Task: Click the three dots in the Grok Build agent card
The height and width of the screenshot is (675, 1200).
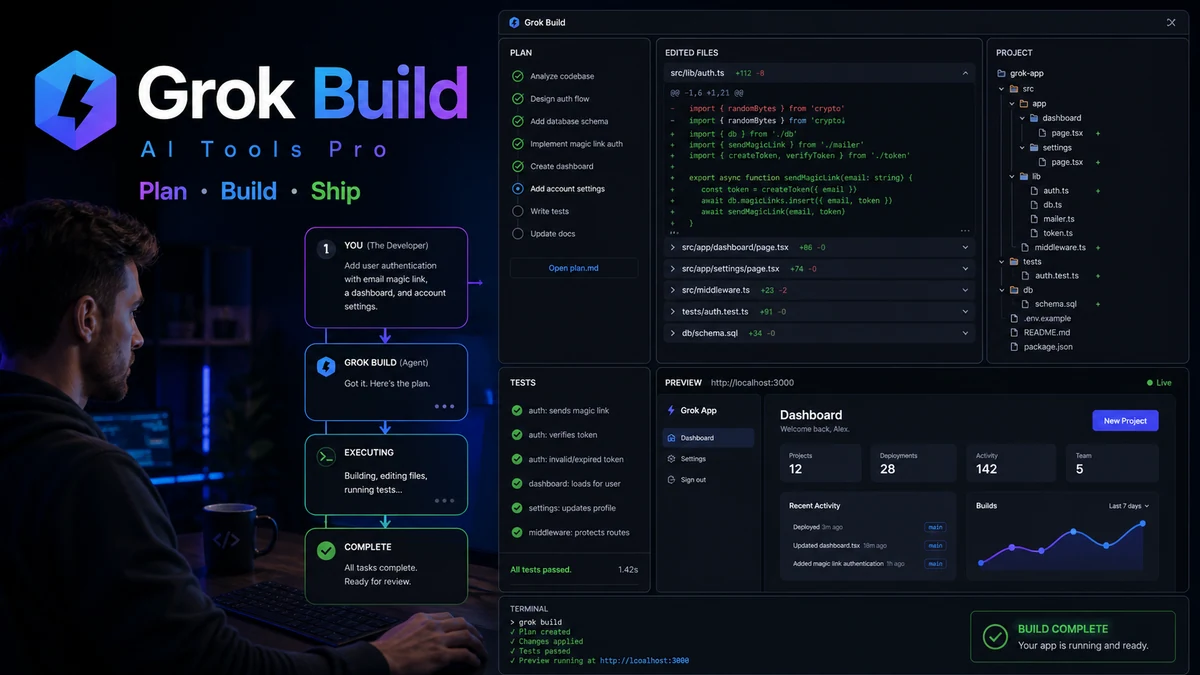Action: (444, 407)
